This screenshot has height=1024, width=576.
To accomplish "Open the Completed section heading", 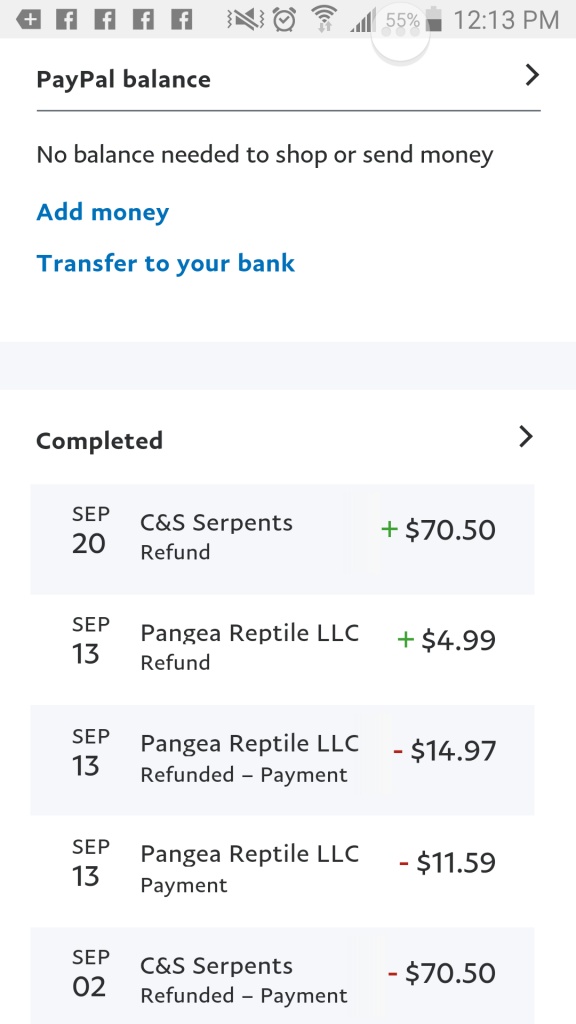I will [99, 441].
